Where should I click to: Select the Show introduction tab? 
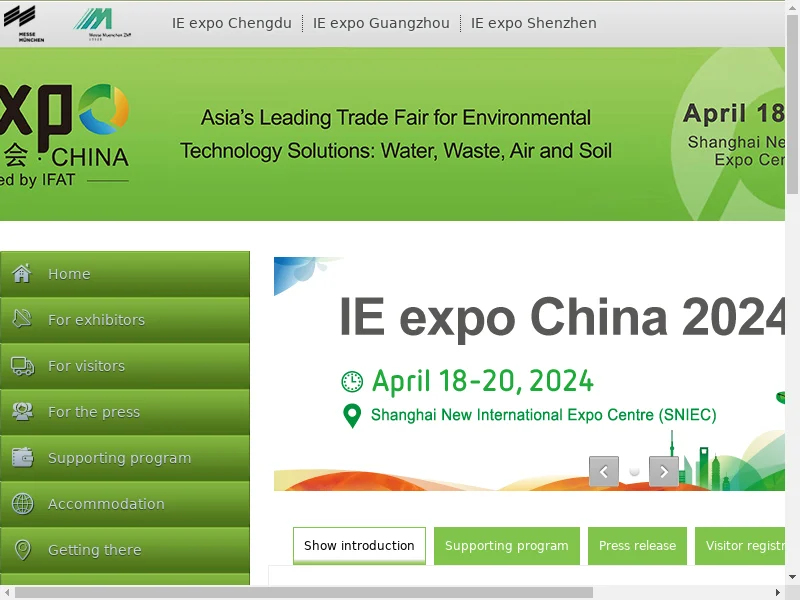[x=359, y=545]
